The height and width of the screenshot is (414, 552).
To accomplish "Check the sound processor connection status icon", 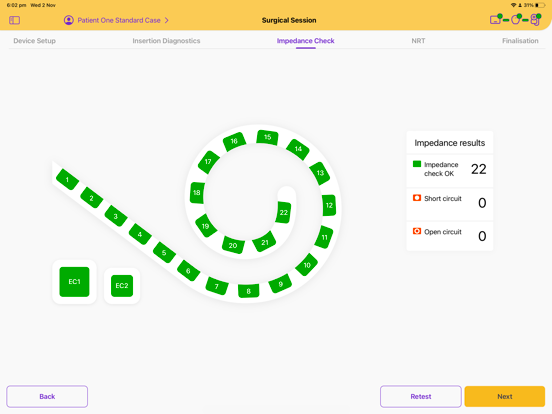I will 535,19.
